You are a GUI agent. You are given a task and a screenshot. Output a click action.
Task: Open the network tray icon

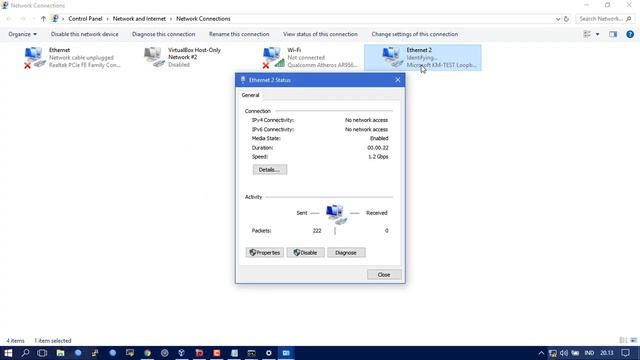553,353
